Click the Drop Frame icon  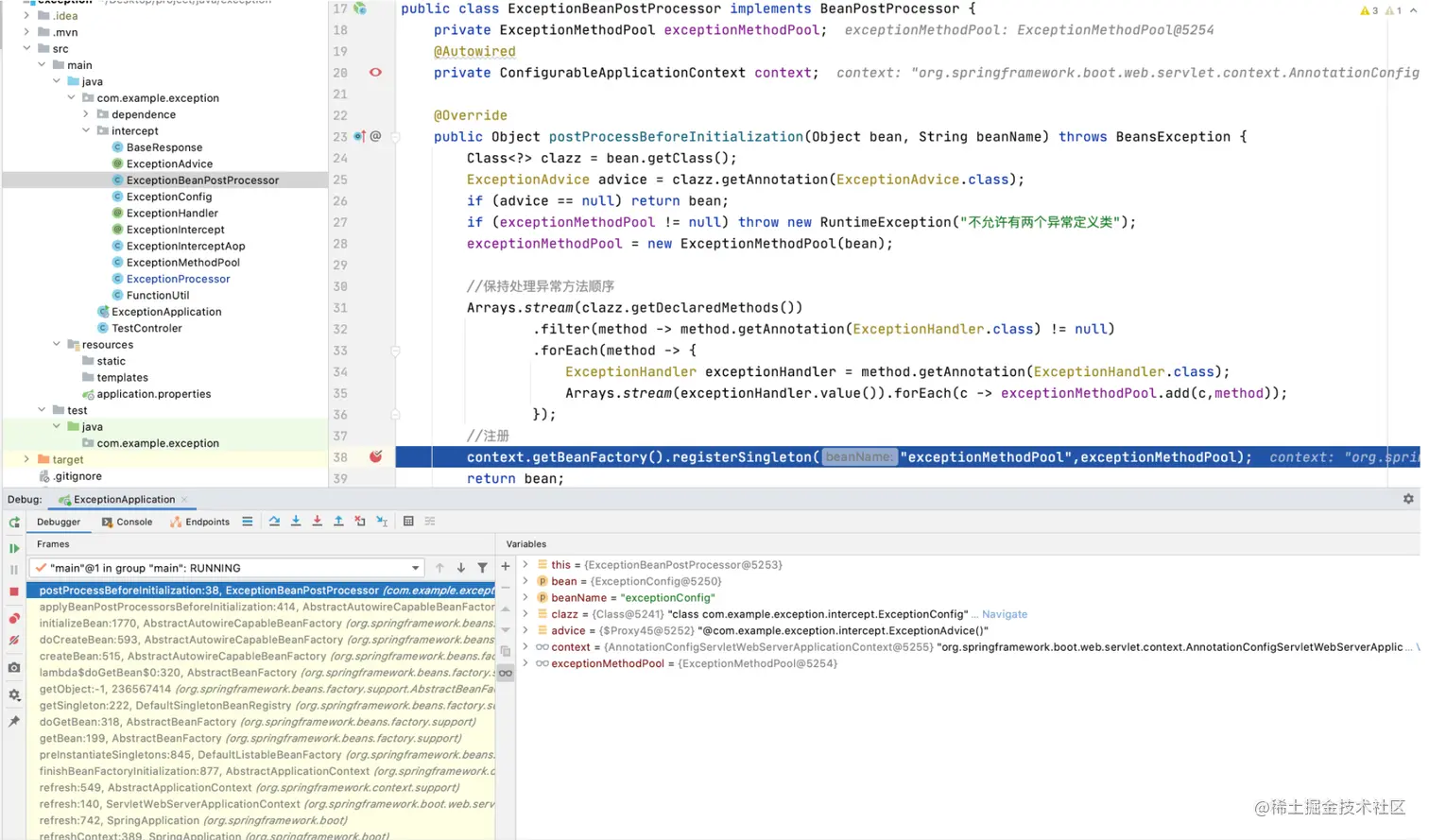pos(360,522)
